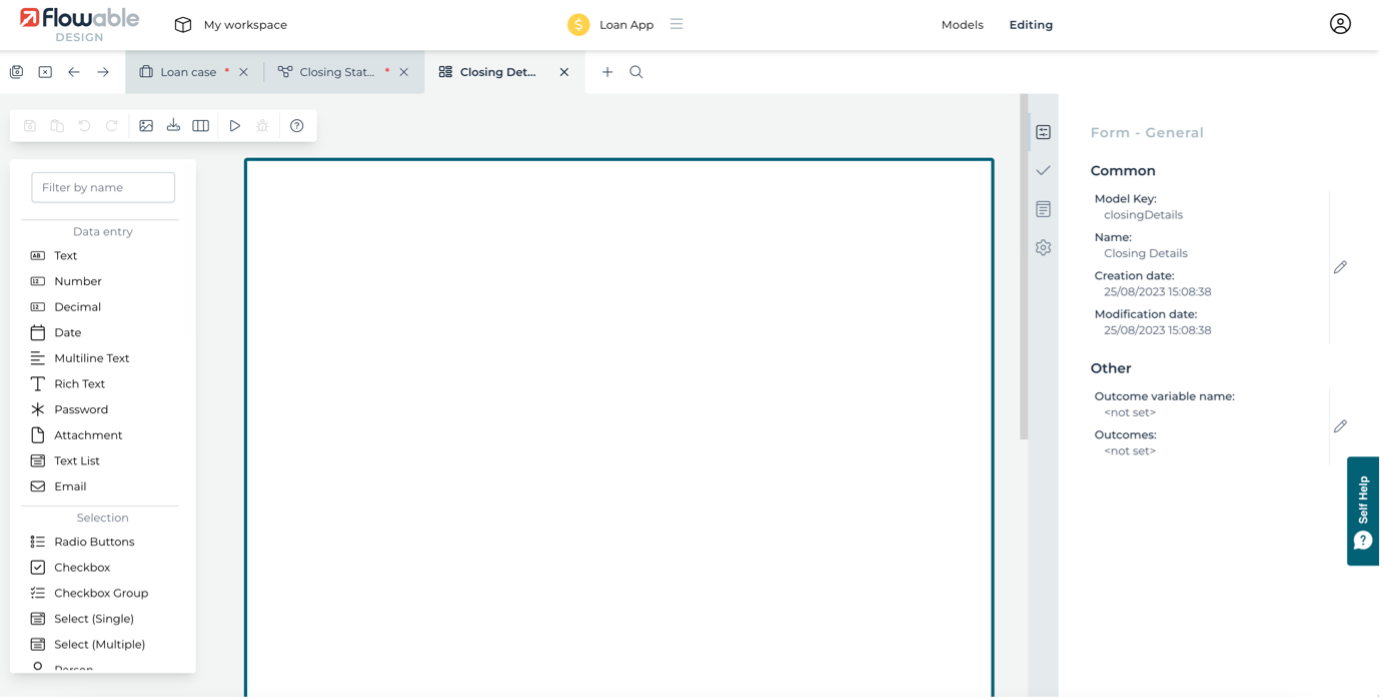Go to Models in top navigation
This screenshot has width=1384, height=699.
point(962,25)
